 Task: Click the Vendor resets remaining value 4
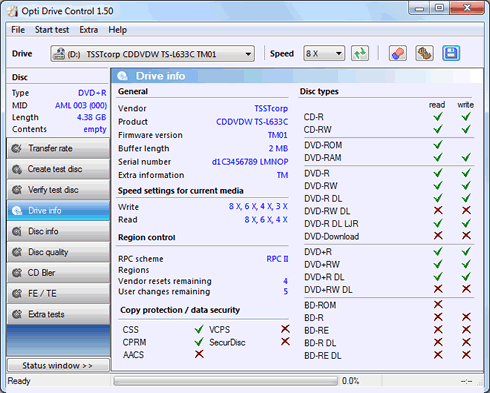click(286, 281)
